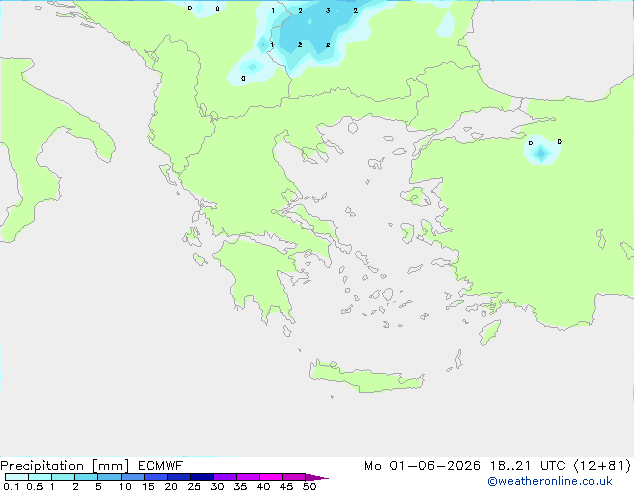This screenshot has height=490, width=634.
Task: Click the '3' precipitation value on map
Action: (x=328, y=11)
